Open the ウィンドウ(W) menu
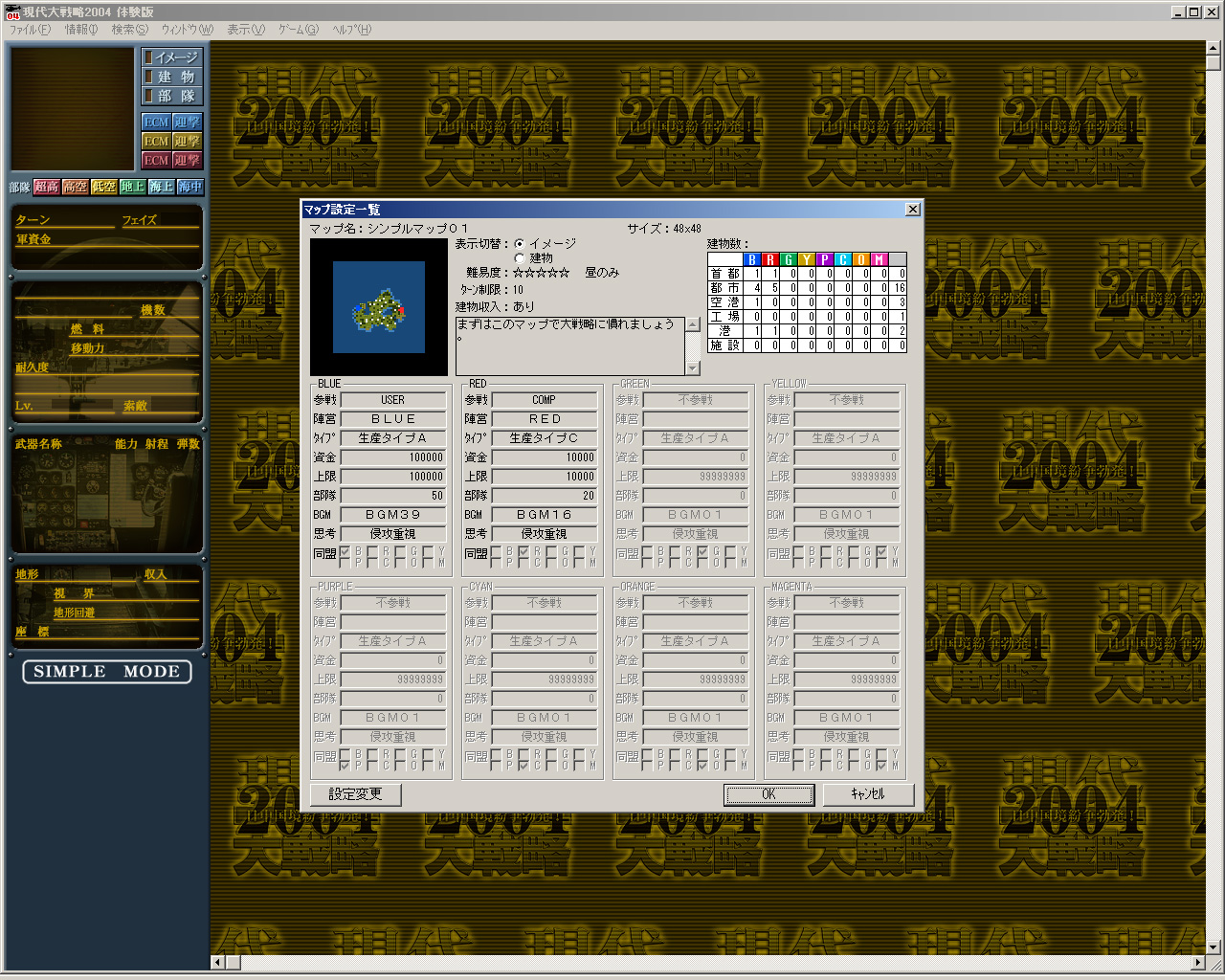This screenshot has height=980, width=1225. tap(188, 30)
